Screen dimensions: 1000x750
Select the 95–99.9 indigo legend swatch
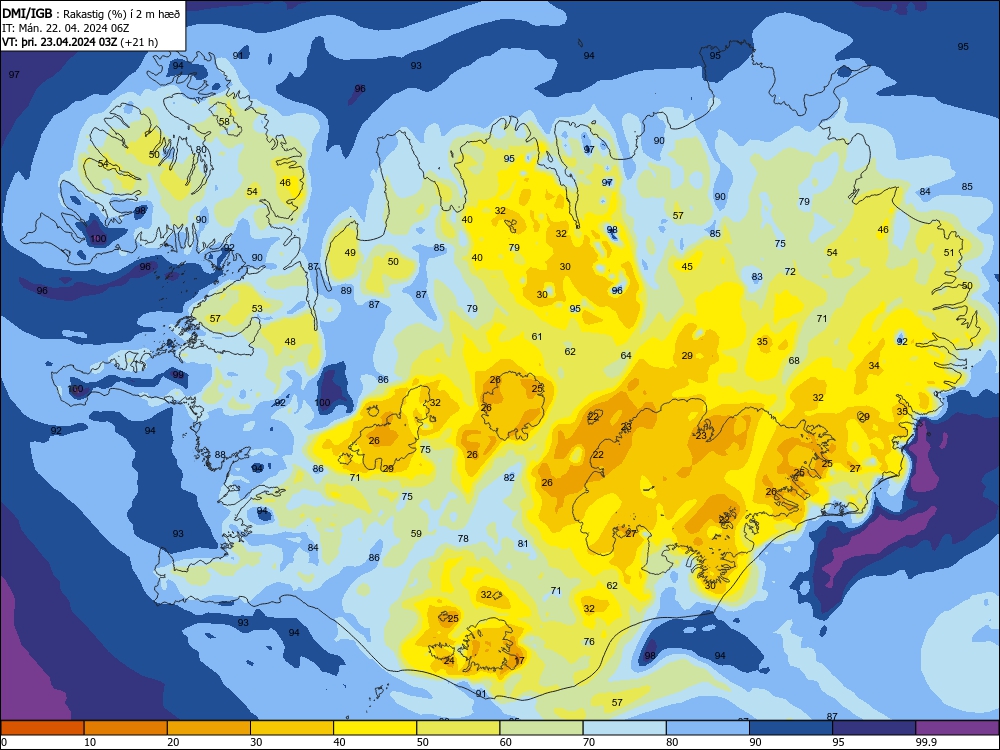(x=874, y=728)
